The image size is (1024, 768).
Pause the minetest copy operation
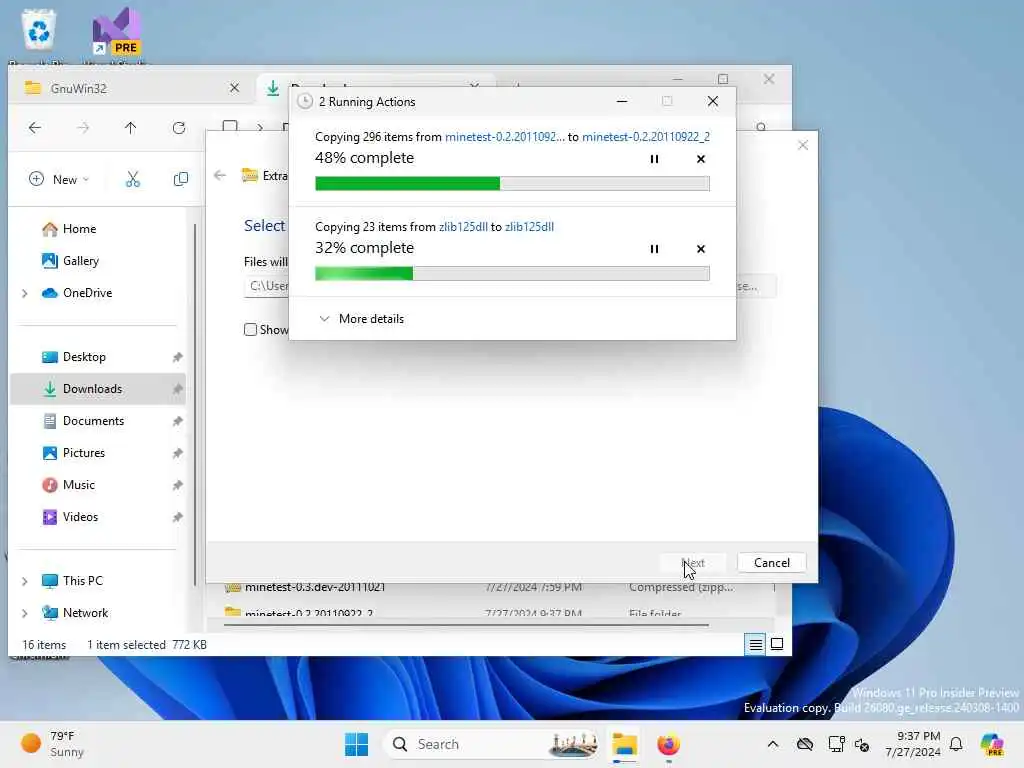pyautogui.click(x=654, y=159)
